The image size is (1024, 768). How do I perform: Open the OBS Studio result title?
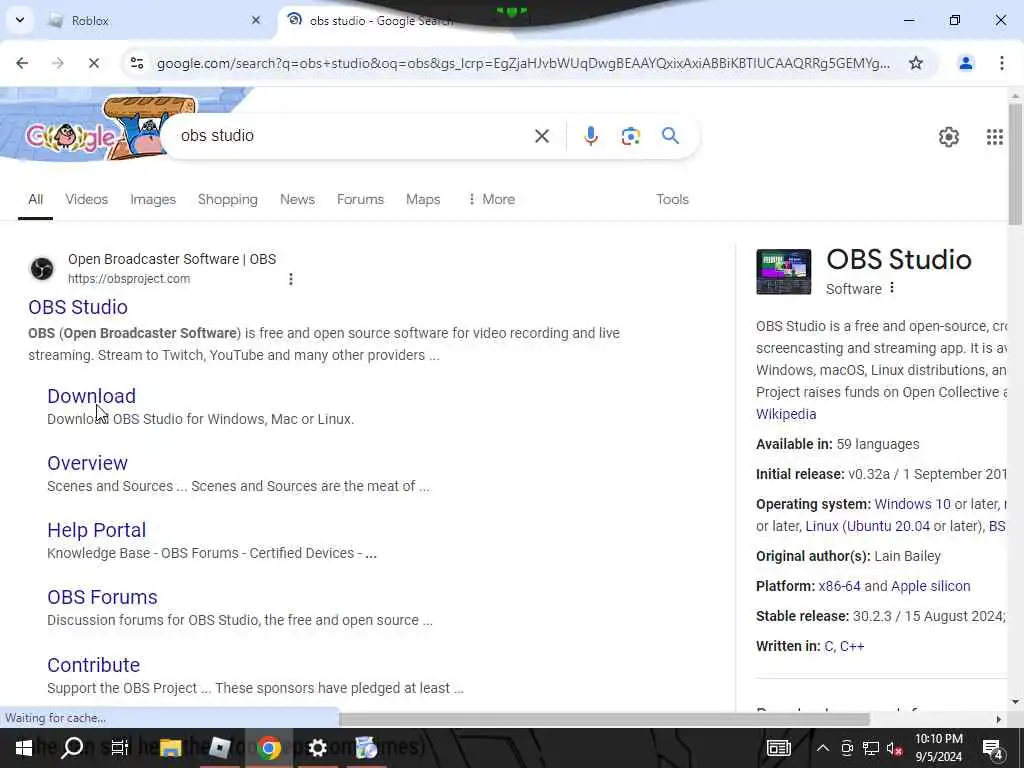coord(78,307)
